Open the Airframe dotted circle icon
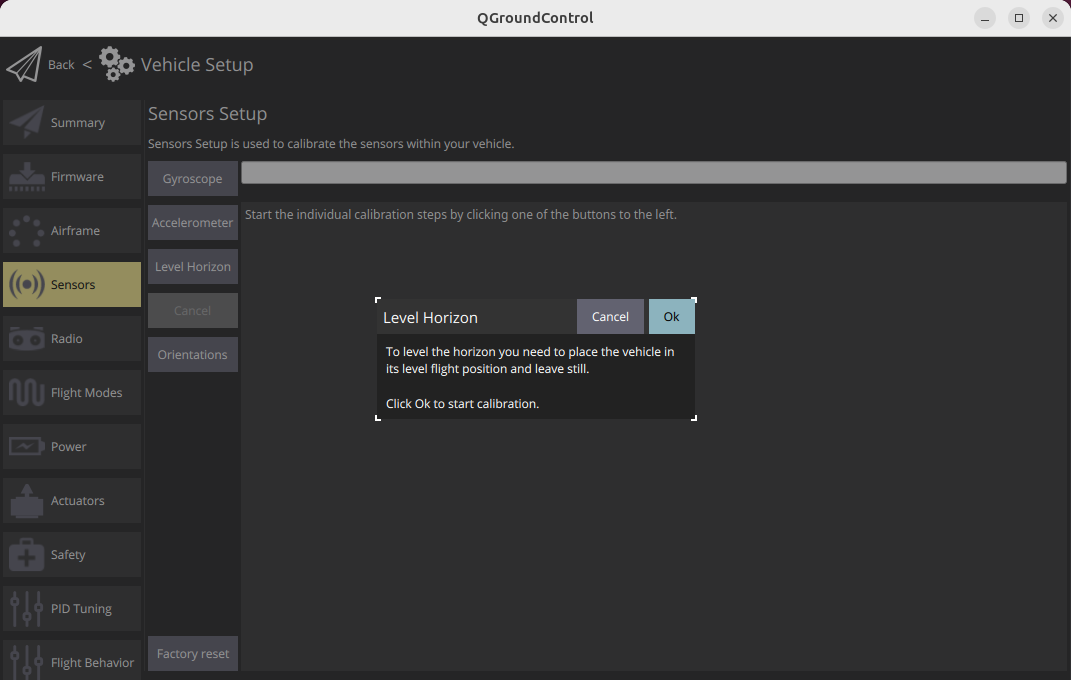 click(27, 231)
